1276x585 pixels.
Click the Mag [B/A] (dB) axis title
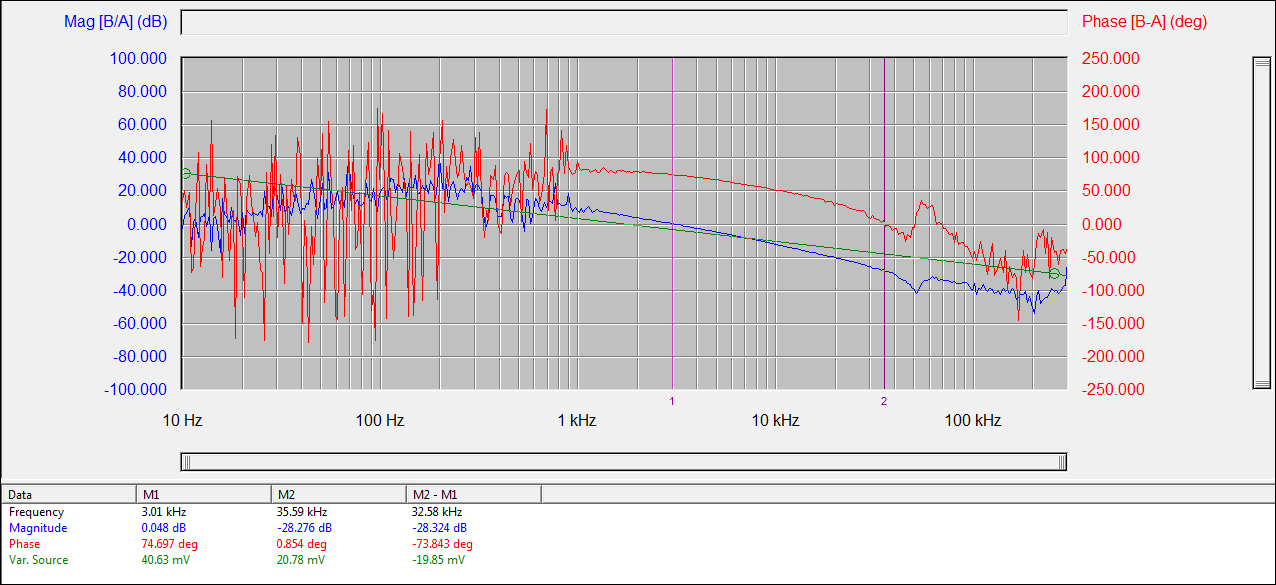pos(116,21)
